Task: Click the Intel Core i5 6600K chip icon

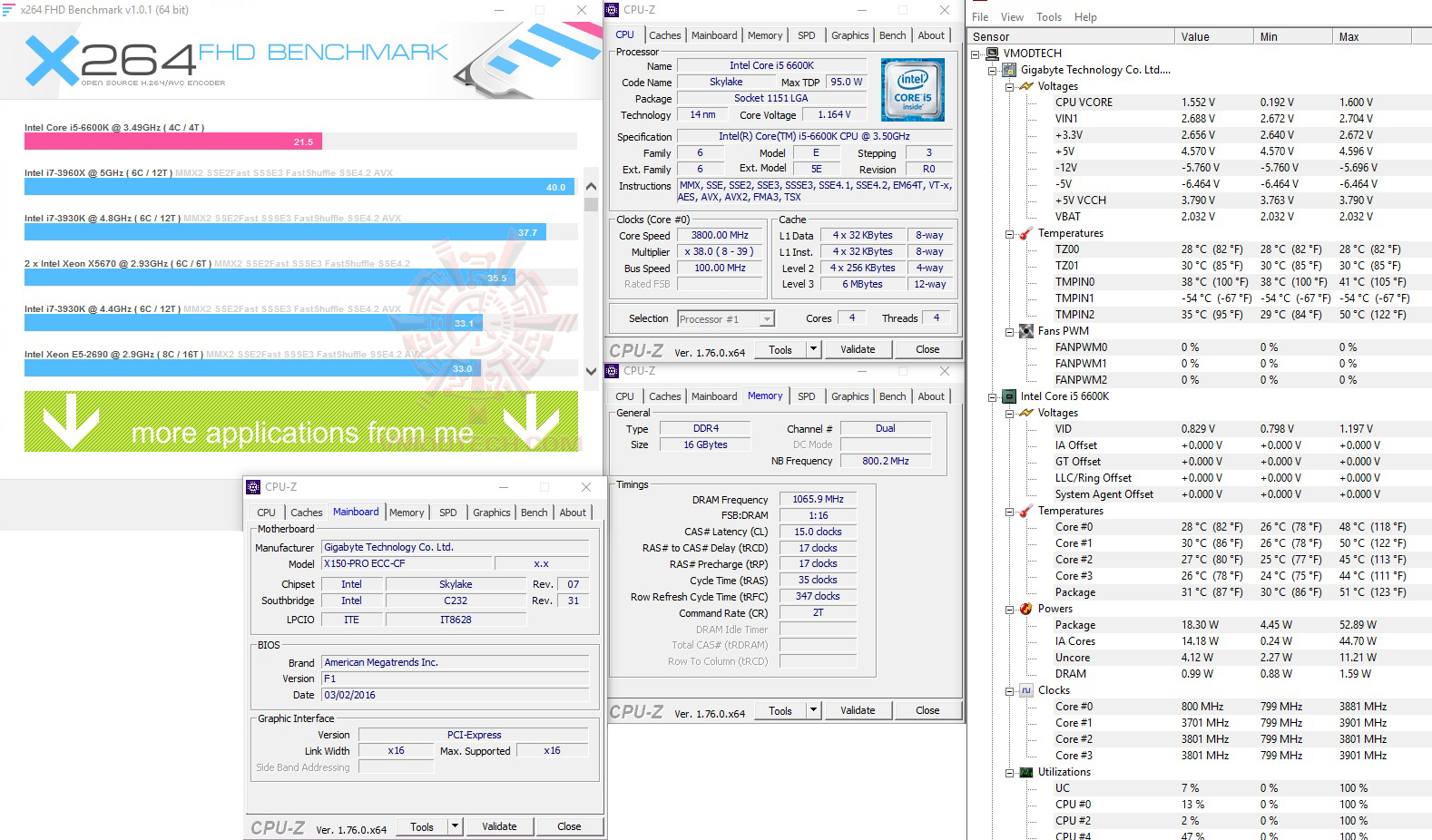Action: tap(1009, 396)
